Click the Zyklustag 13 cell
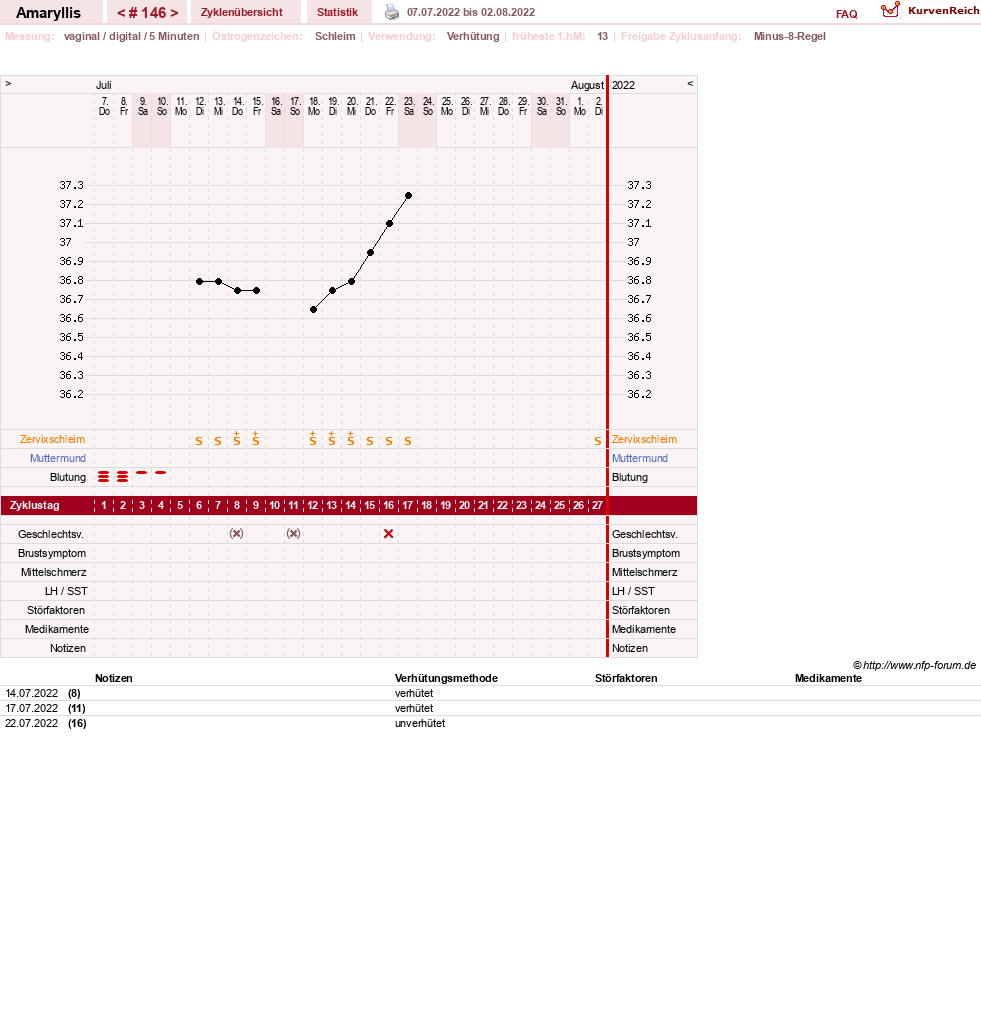 [332, 505]
